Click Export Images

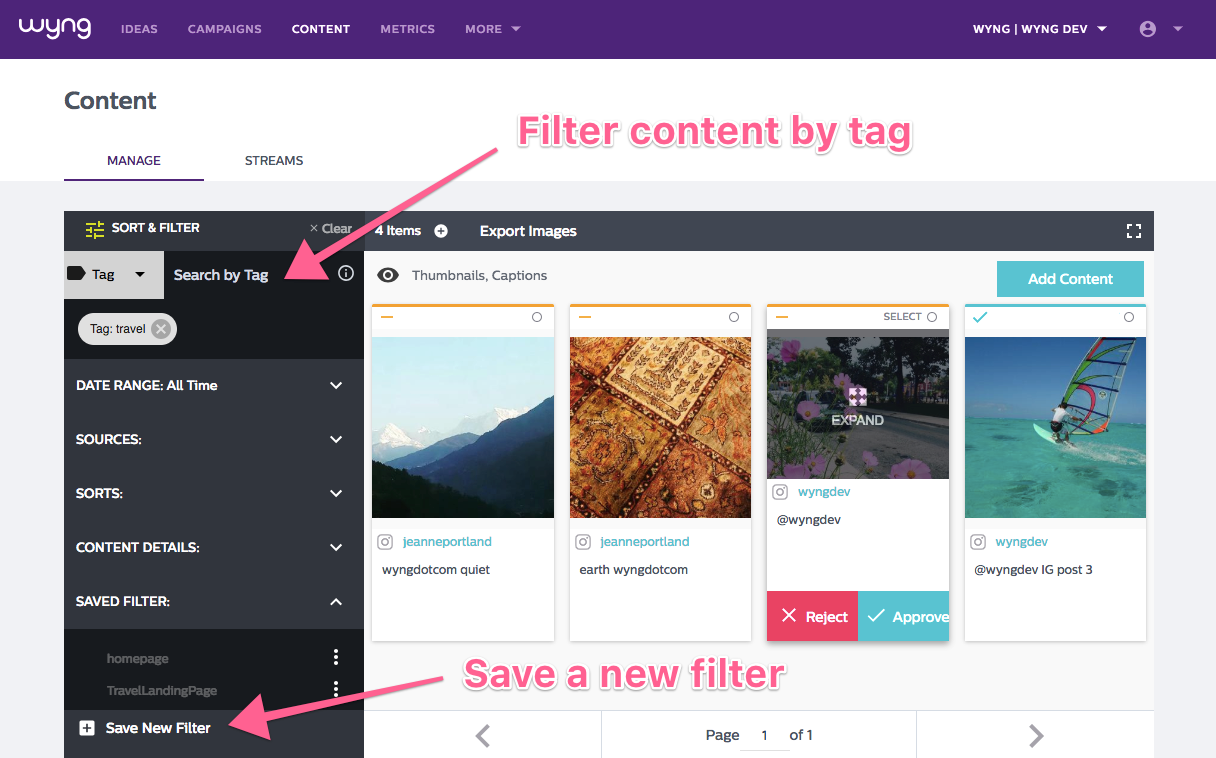(x=528, y=231)
